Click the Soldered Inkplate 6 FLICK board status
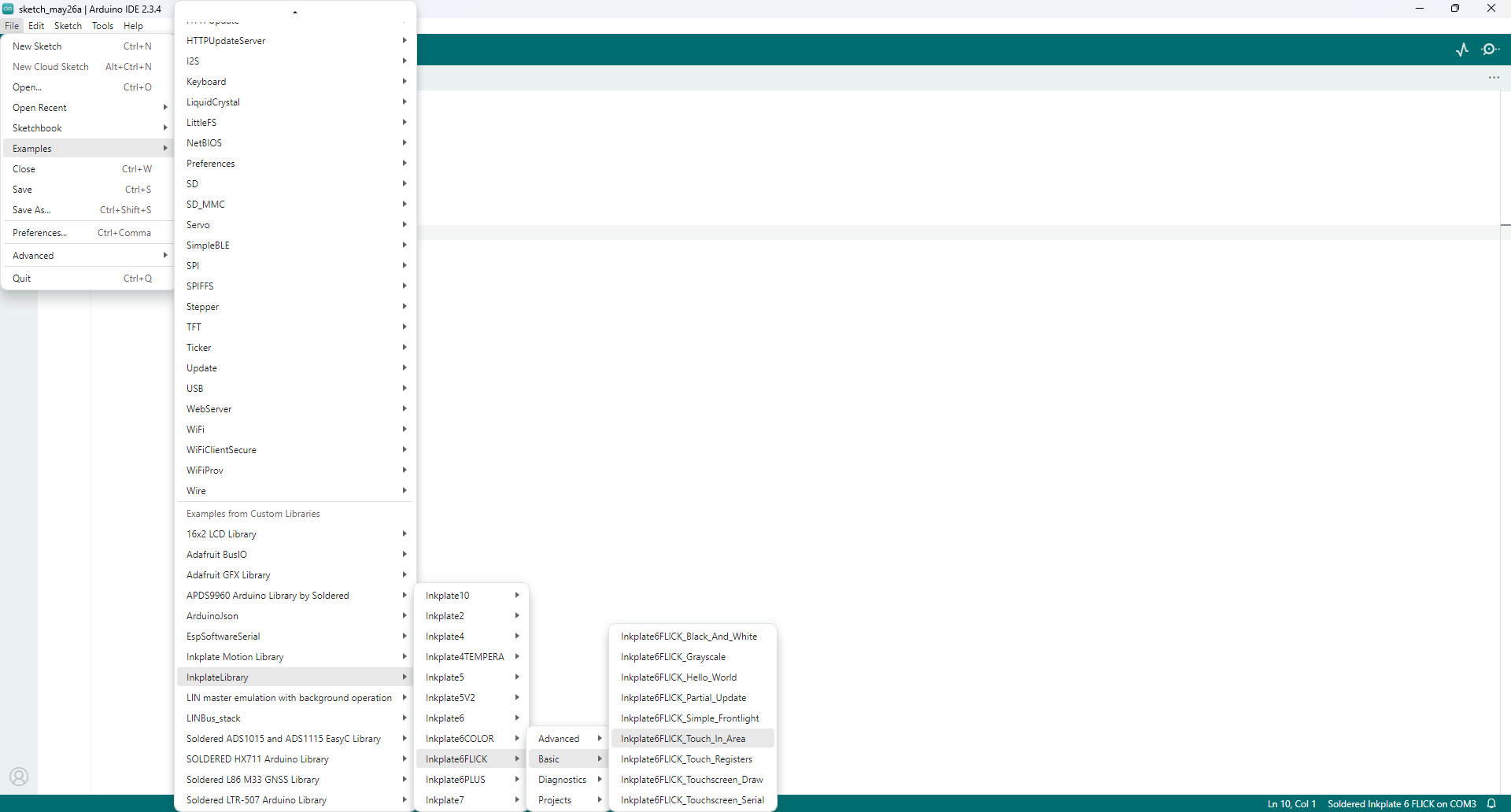Viewport: 1511px width, 812px height. click(1401, 803)
